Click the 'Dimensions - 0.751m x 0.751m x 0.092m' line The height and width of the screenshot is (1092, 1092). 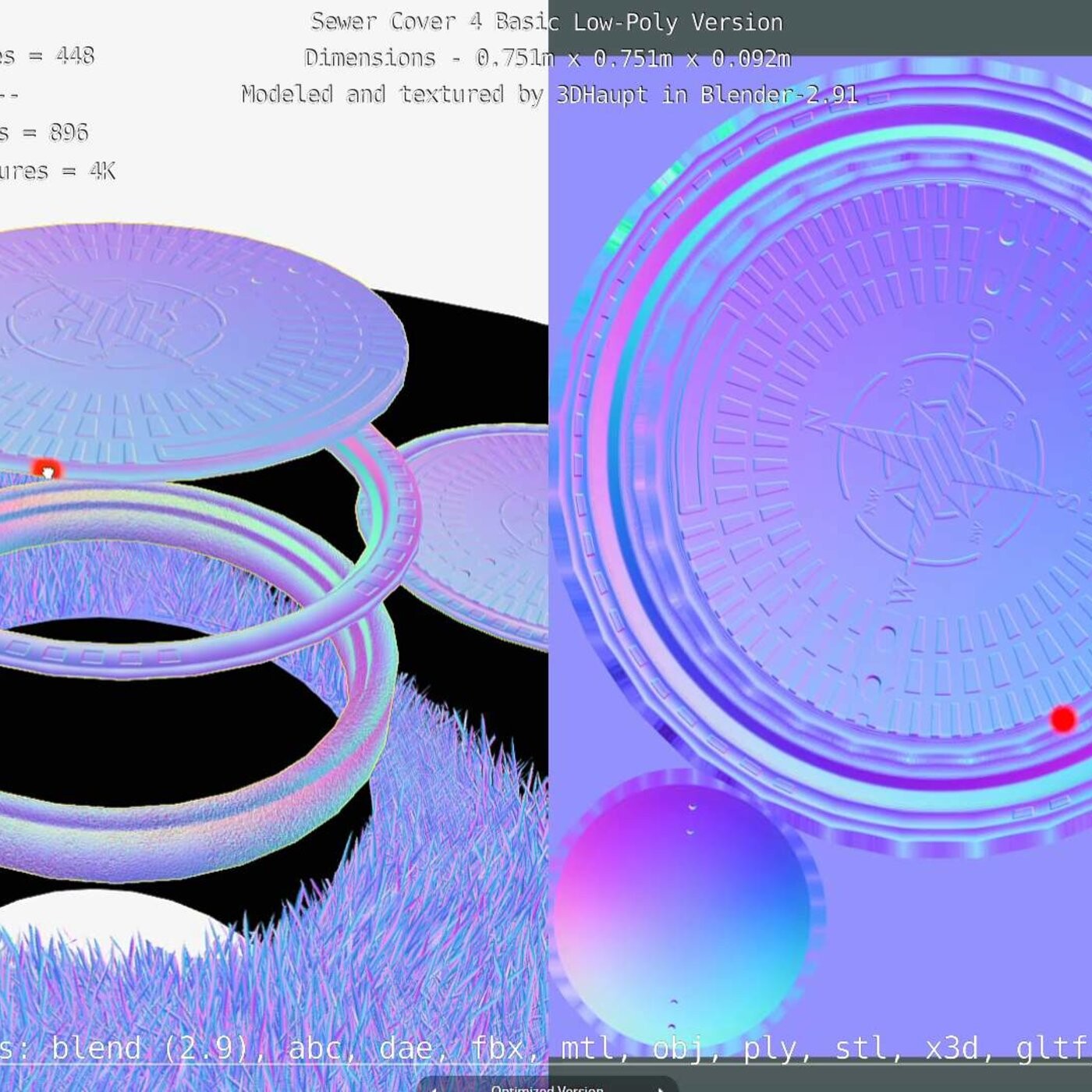tap(548, 58)
